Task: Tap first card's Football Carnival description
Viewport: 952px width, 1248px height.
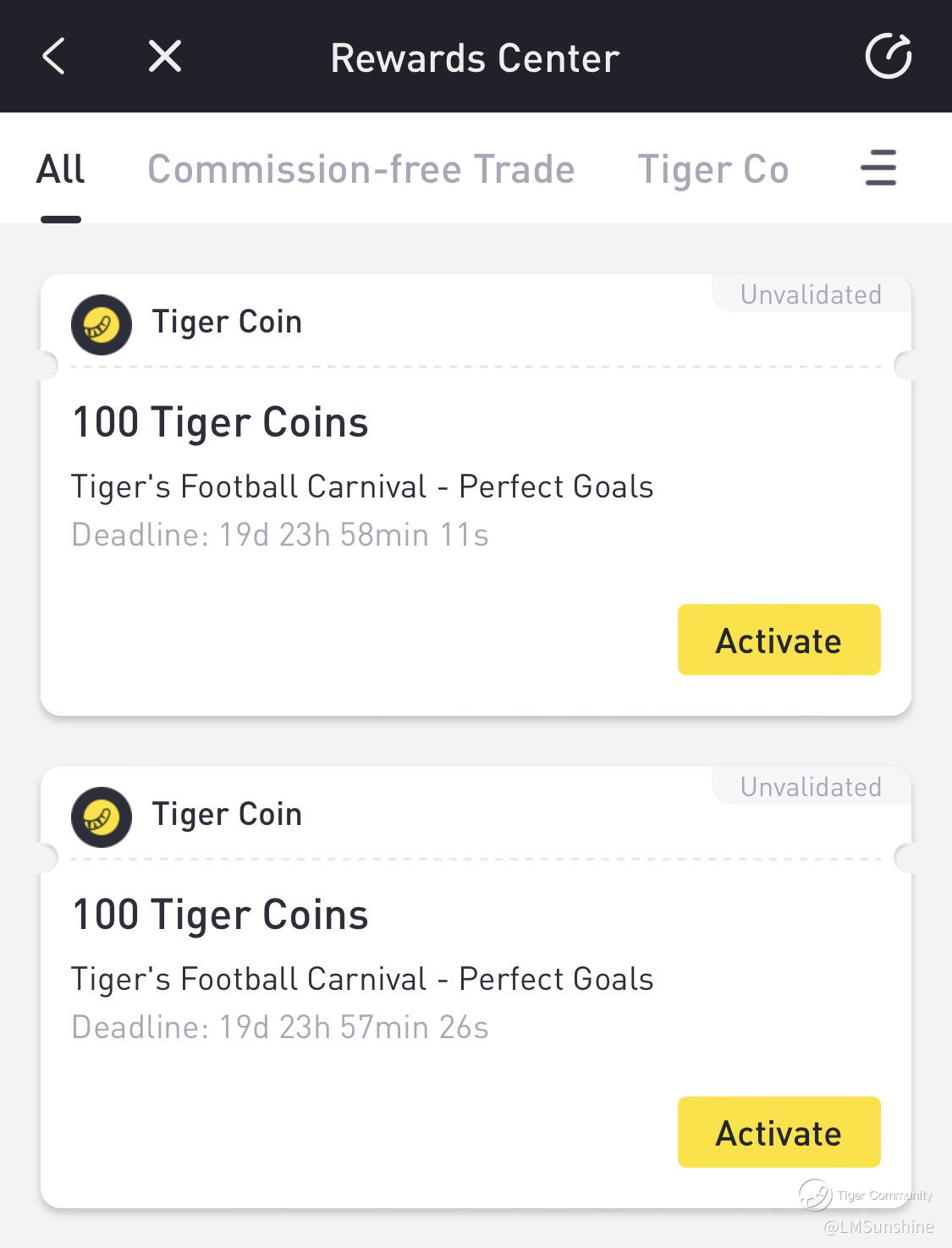Action: 362,487
